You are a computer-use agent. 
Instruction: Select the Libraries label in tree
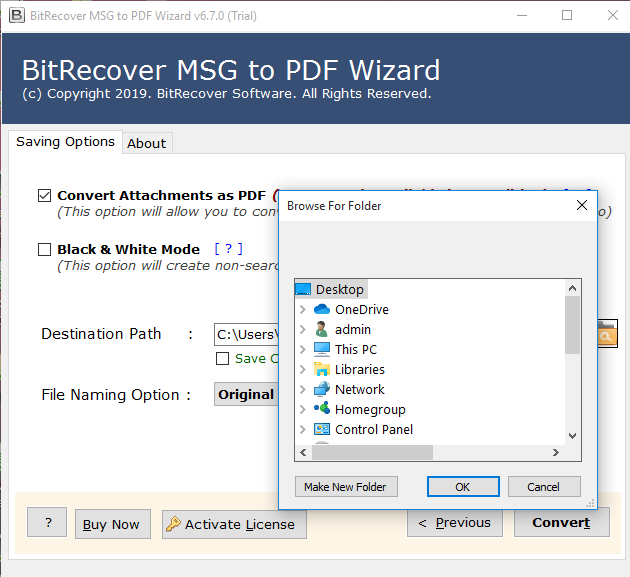(360, 369)
